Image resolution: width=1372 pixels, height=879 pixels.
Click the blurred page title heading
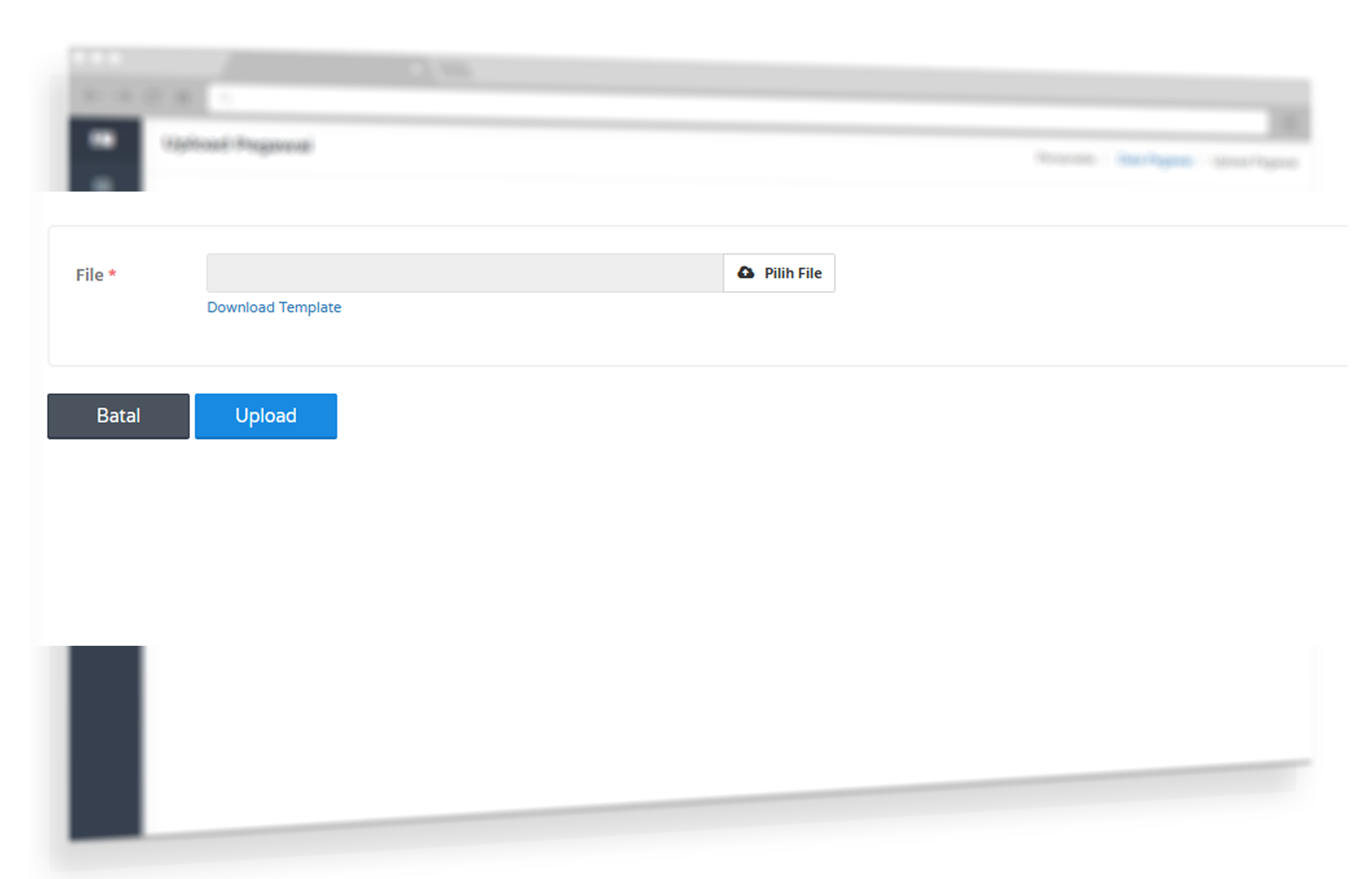237,144
